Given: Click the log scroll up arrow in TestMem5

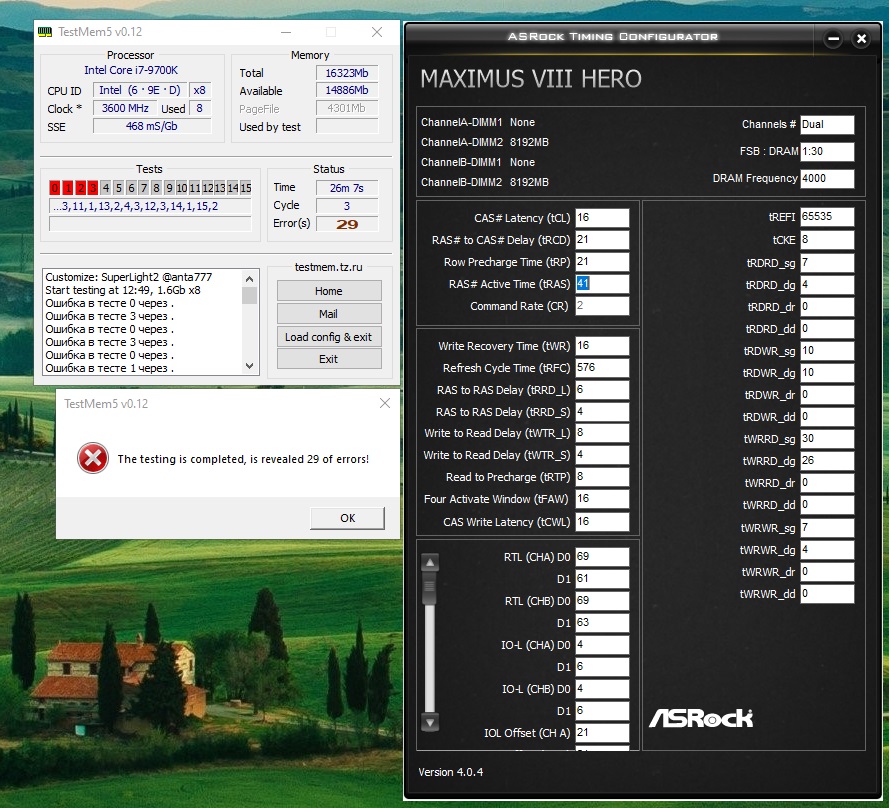Looking at the screenshot, I should pos(249,278).
